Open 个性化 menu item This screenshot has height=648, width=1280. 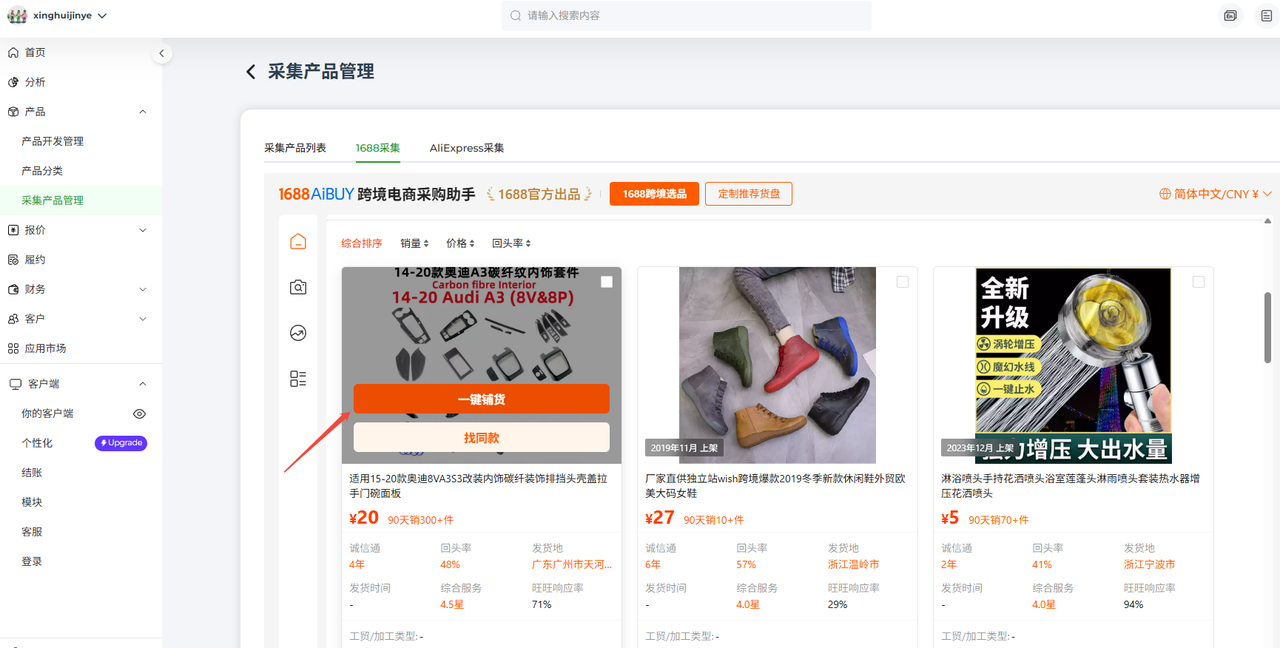[37, 443]
